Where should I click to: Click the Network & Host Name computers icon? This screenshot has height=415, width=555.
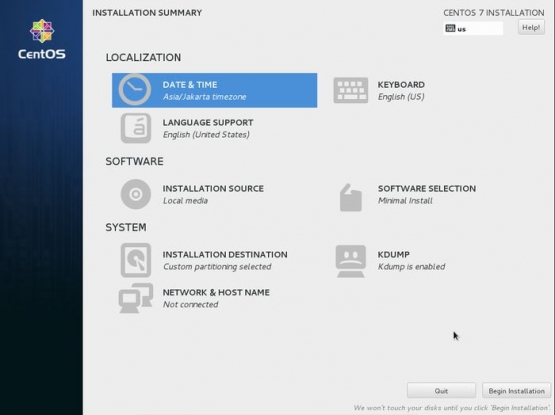pos(136,298)
